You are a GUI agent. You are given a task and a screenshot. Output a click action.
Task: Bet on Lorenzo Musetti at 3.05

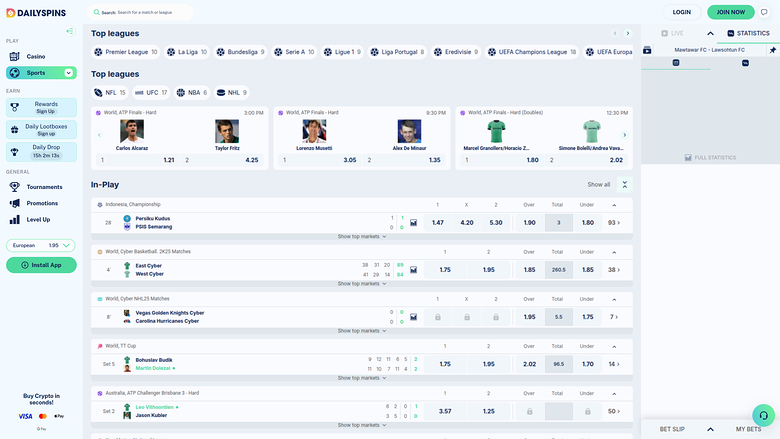point(320,160)
